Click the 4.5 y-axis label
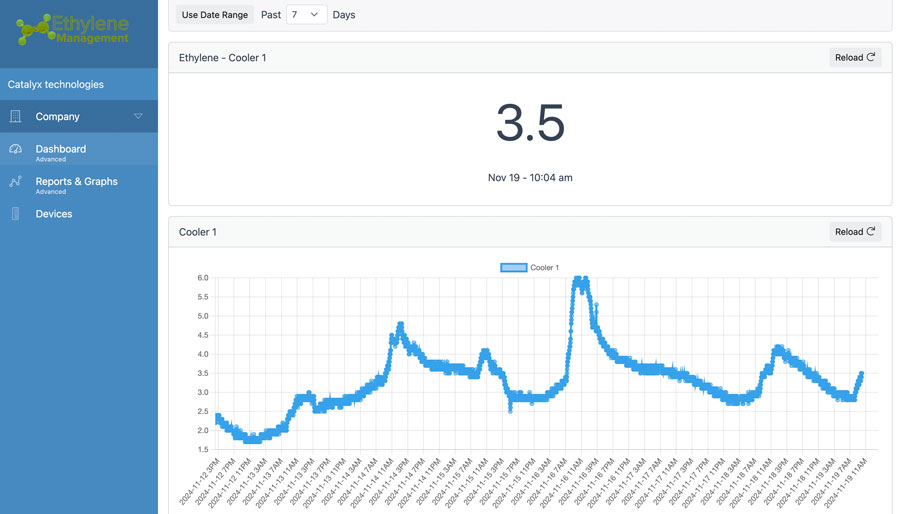 tap(203, 335)
